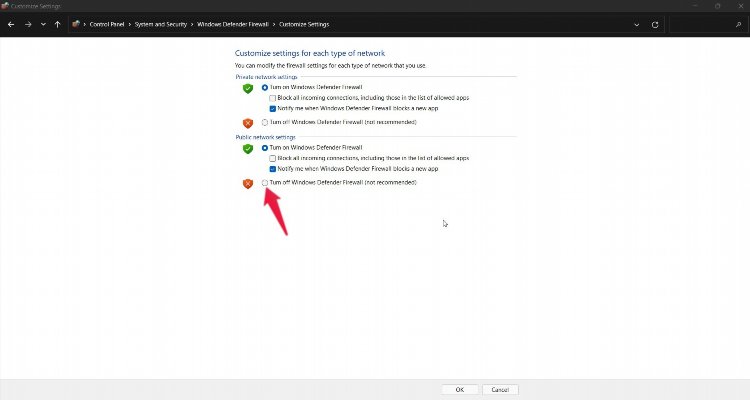This screenshot has height=400, width=750.
Task: Minimize the Customize Settings window
Action: (695, 6)
